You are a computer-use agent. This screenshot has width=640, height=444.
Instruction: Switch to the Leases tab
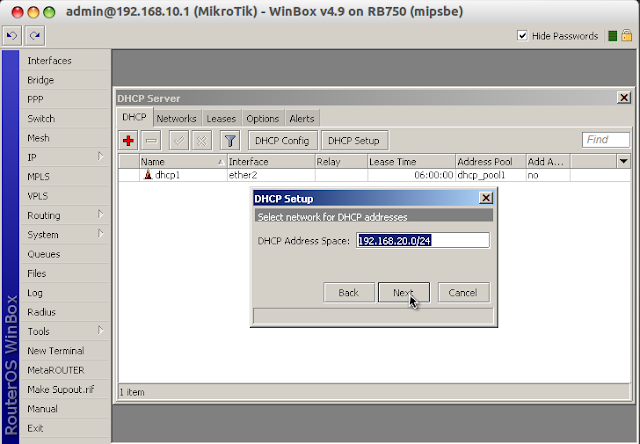click(221, 118)
